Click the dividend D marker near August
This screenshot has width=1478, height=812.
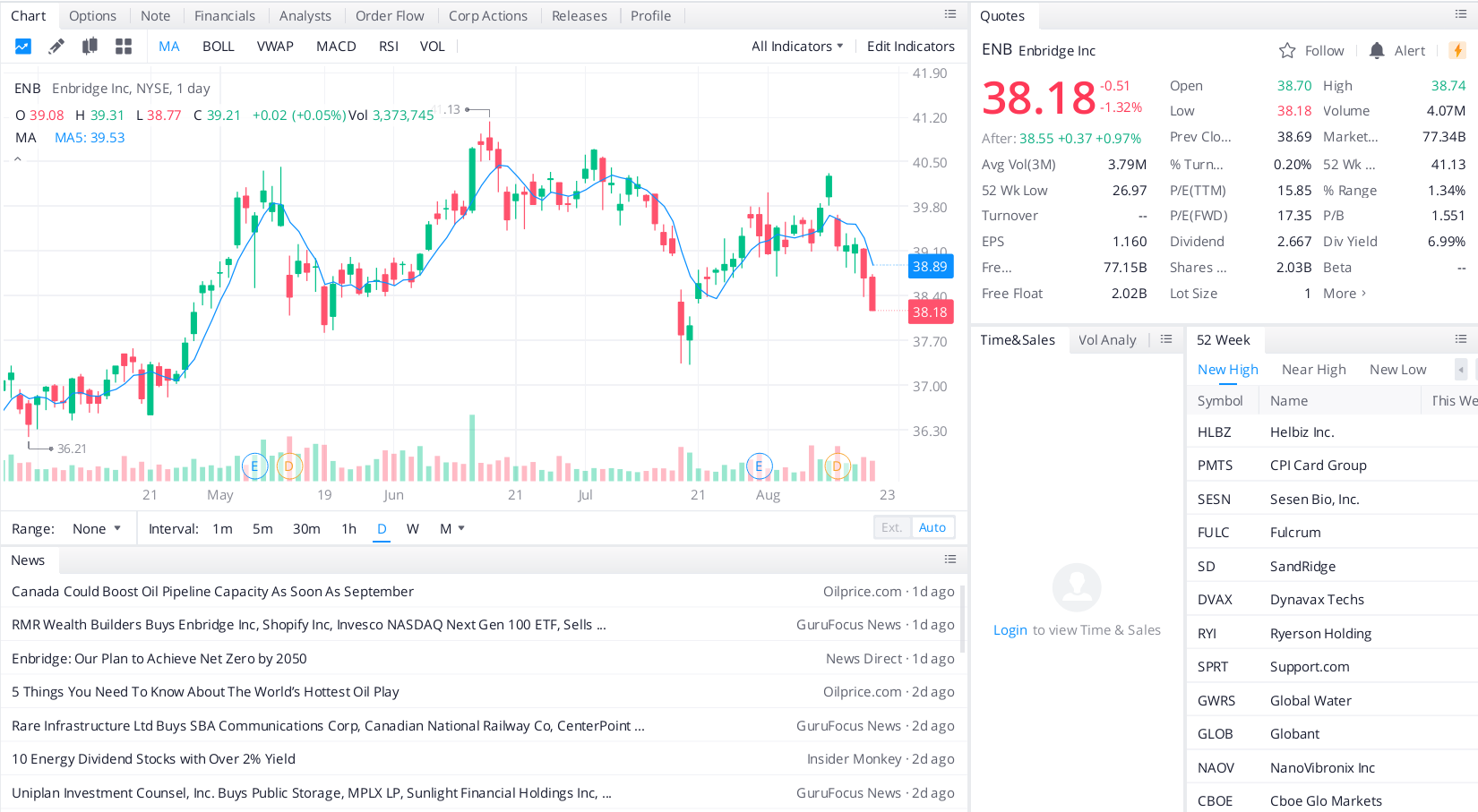click(x=837, y=466)
